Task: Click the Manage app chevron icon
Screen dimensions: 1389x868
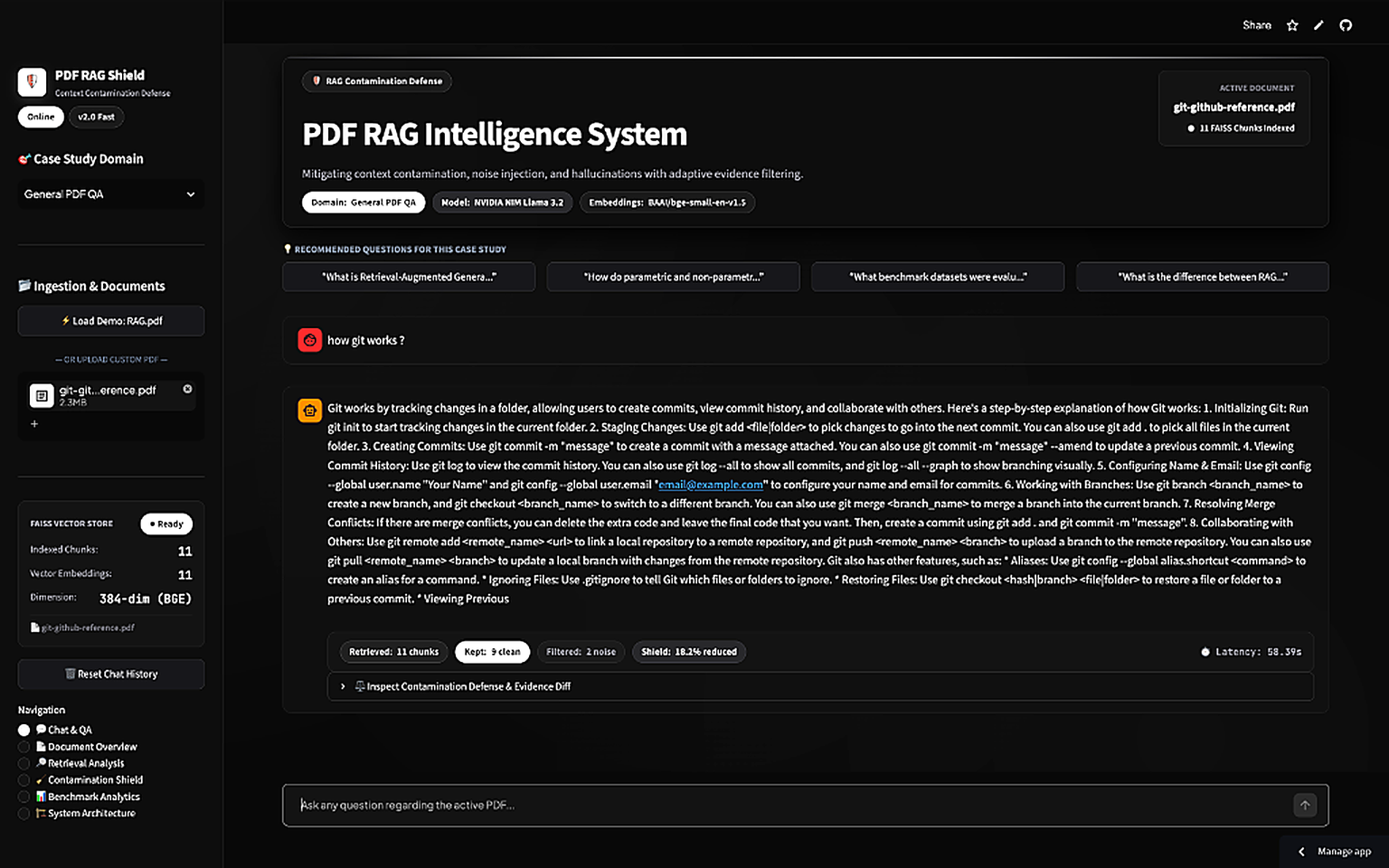Action: 1301,852
